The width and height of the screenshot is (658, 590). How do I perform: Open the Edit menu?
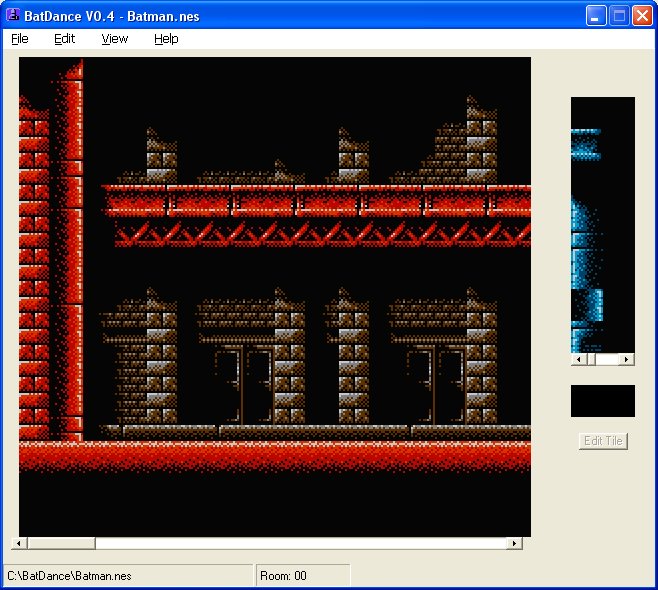[x=64, y=39]
